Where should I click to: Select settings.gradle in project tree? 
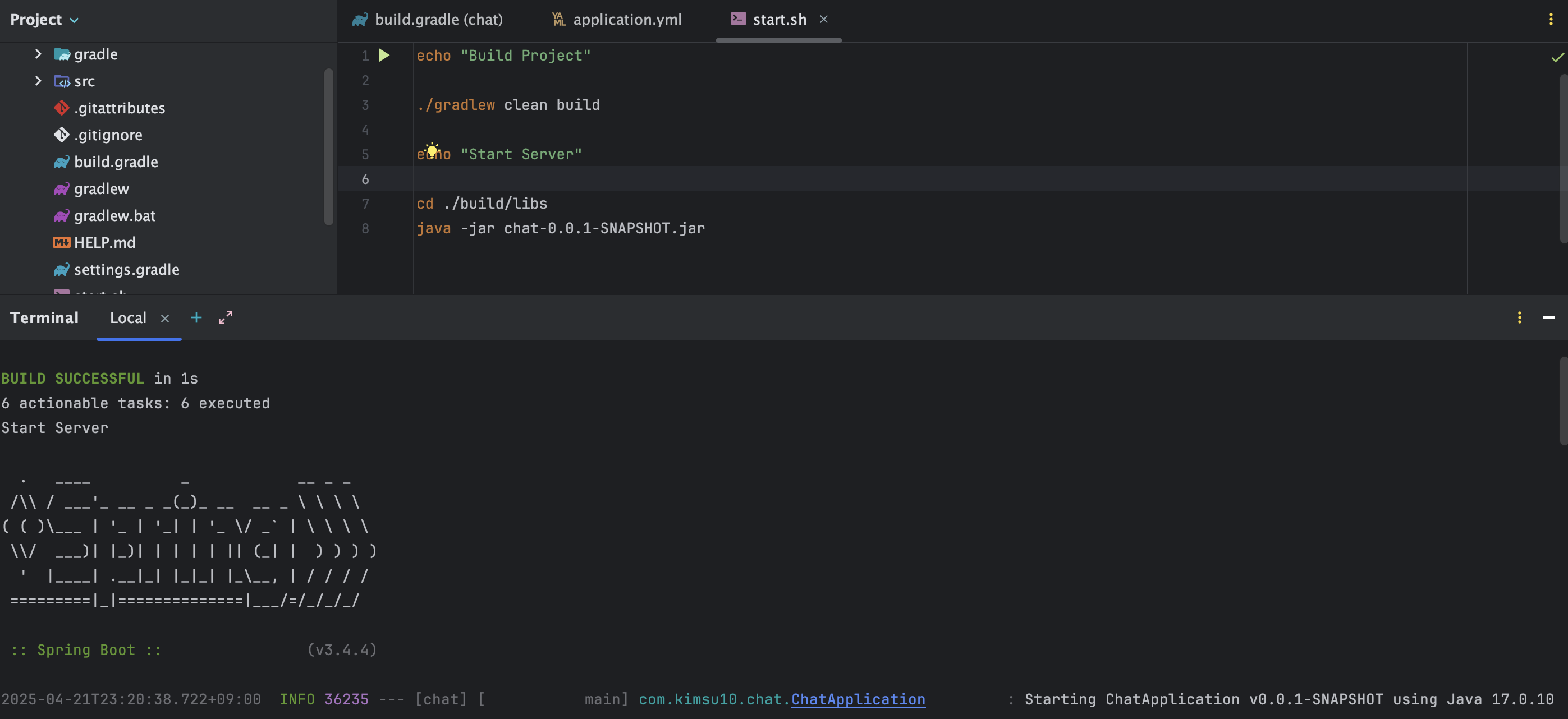pos(127,269)
